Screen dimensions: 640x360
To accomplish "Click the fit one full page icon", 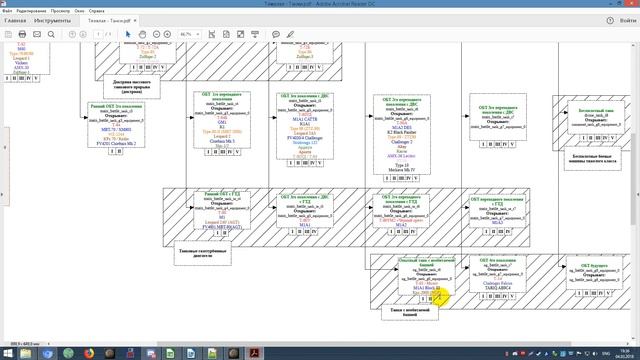I will point(226,34).
